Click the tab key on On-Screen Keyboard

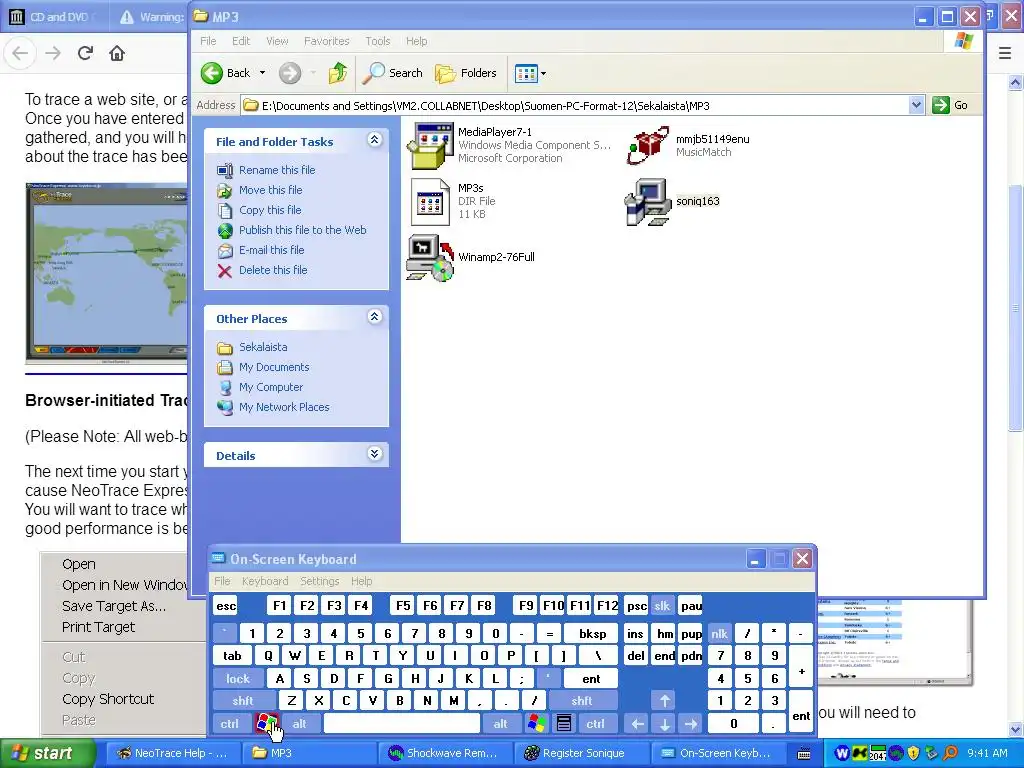tap(232, 656)
